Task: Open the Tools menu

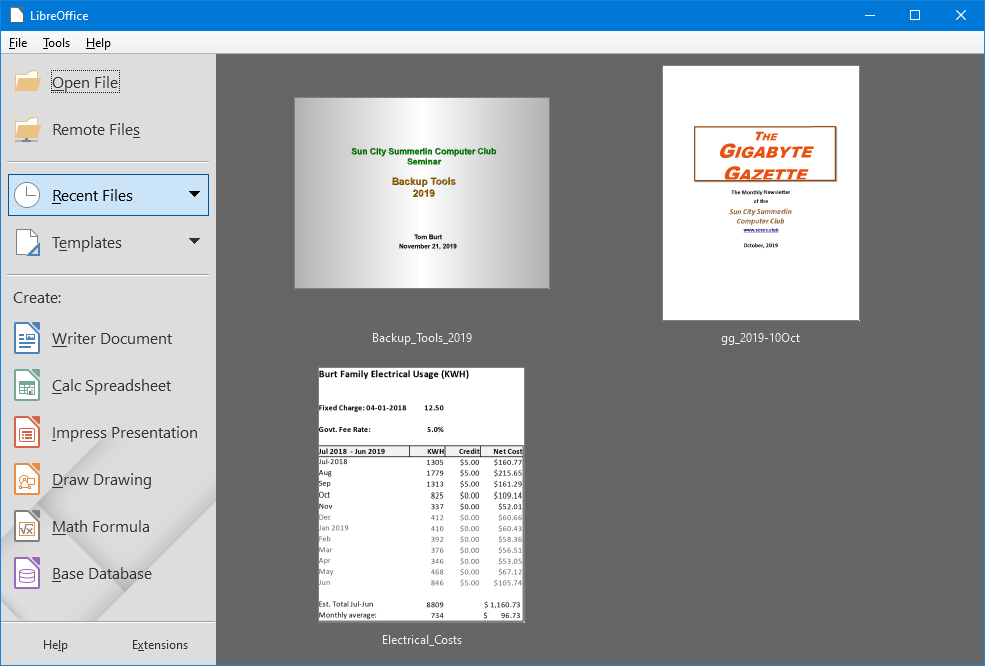Action: point(56,43)
